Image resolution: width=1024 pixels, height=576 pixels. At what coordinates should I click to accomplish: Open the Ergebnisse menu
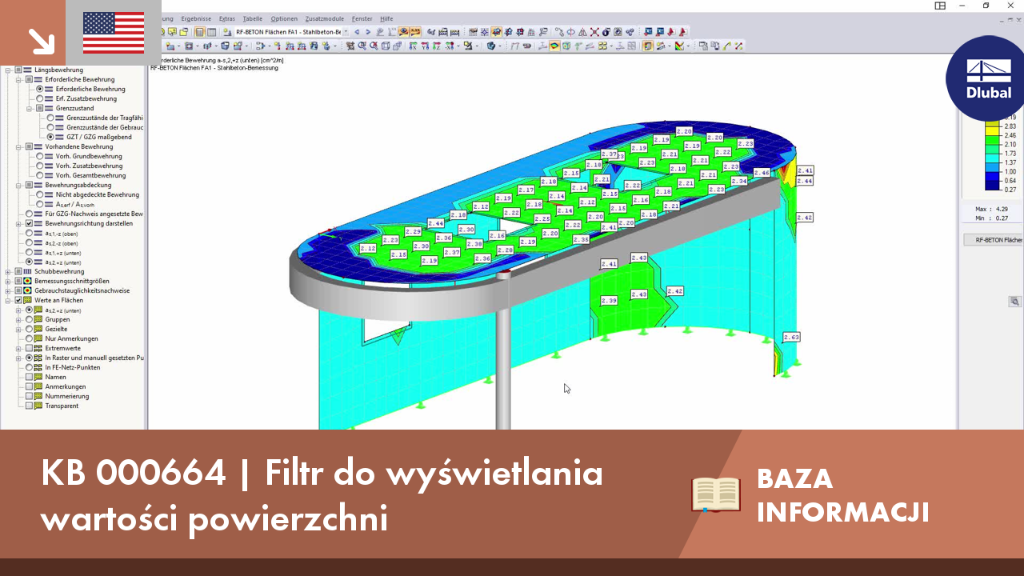(196, 19)
